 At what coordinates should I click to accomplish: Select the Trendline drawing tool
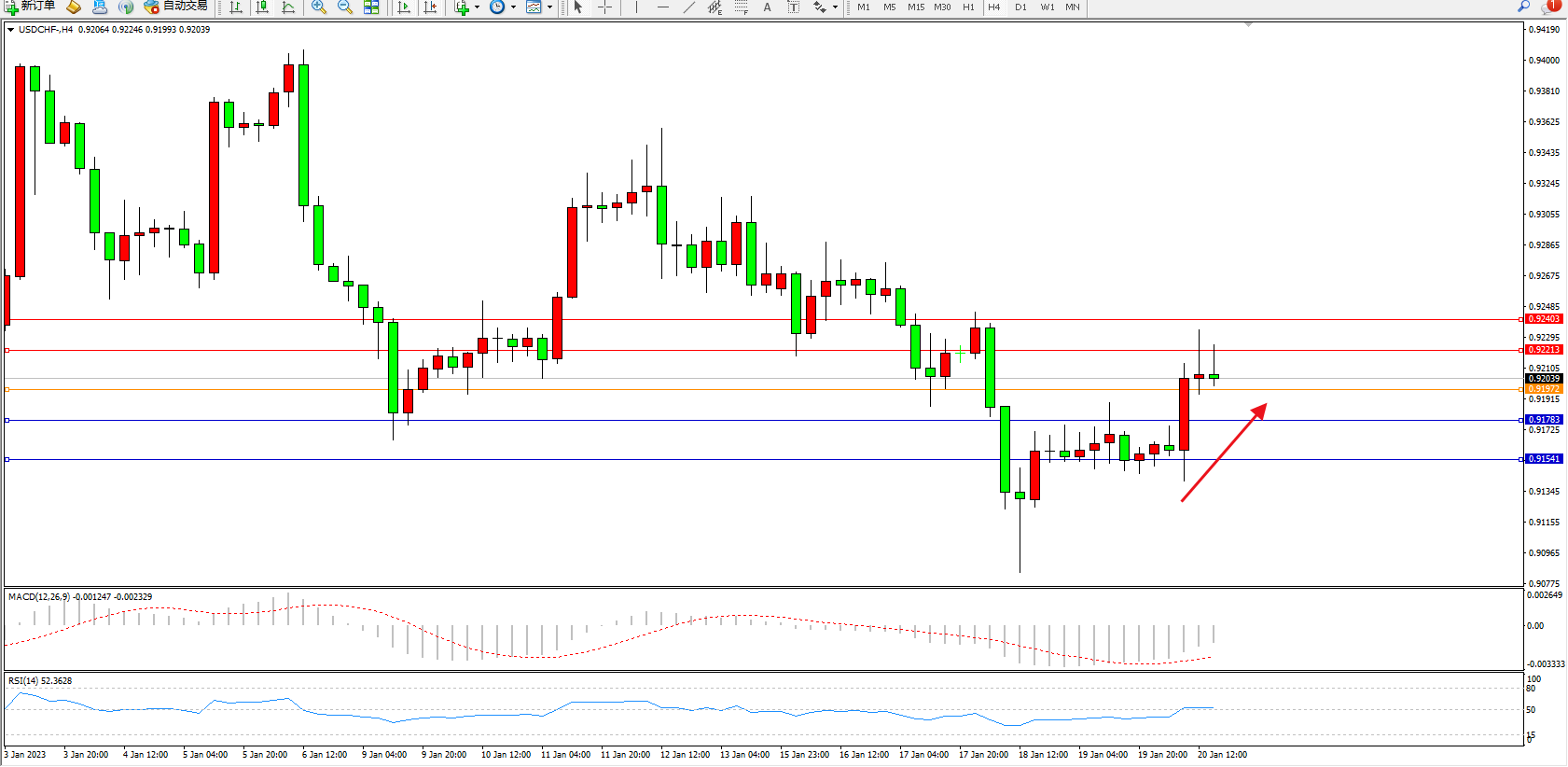pyautogui.click(x=688, y=7)
